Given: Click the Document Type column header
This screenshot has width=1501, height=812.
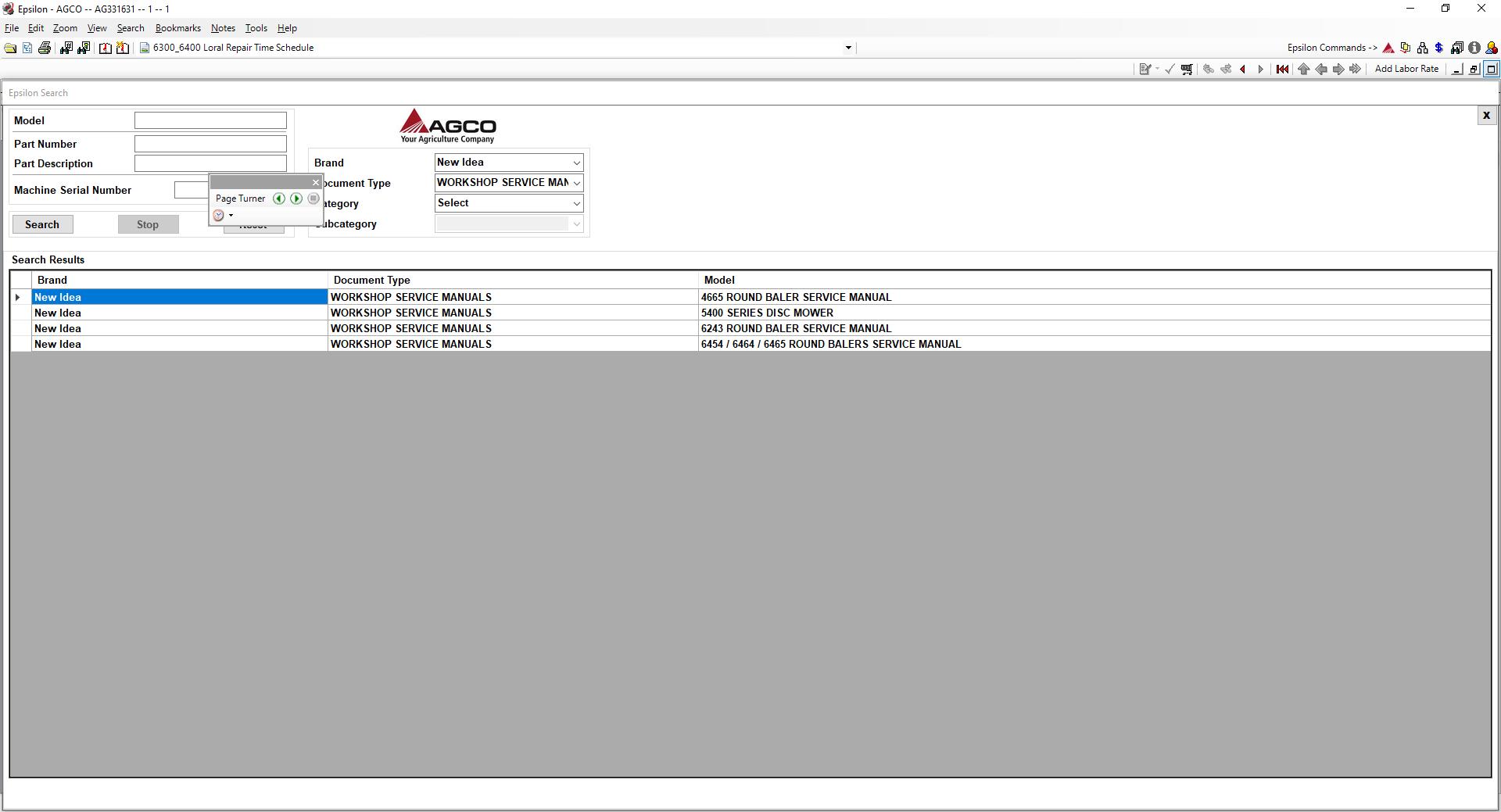Looking at the screenshot, I should click(x=513, y=280).
